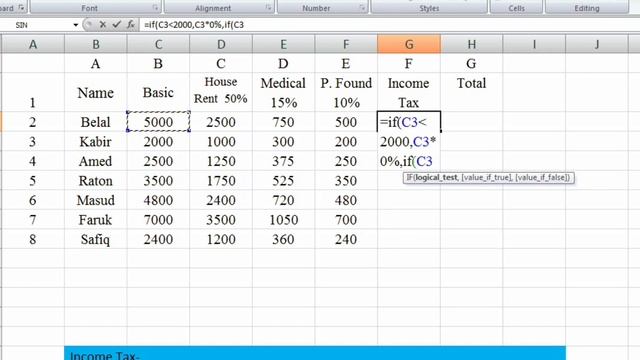This screenshot has height=360, width=640.
Task: Click House Rent value 1200 cell
Action: click(x=221, y=239)
